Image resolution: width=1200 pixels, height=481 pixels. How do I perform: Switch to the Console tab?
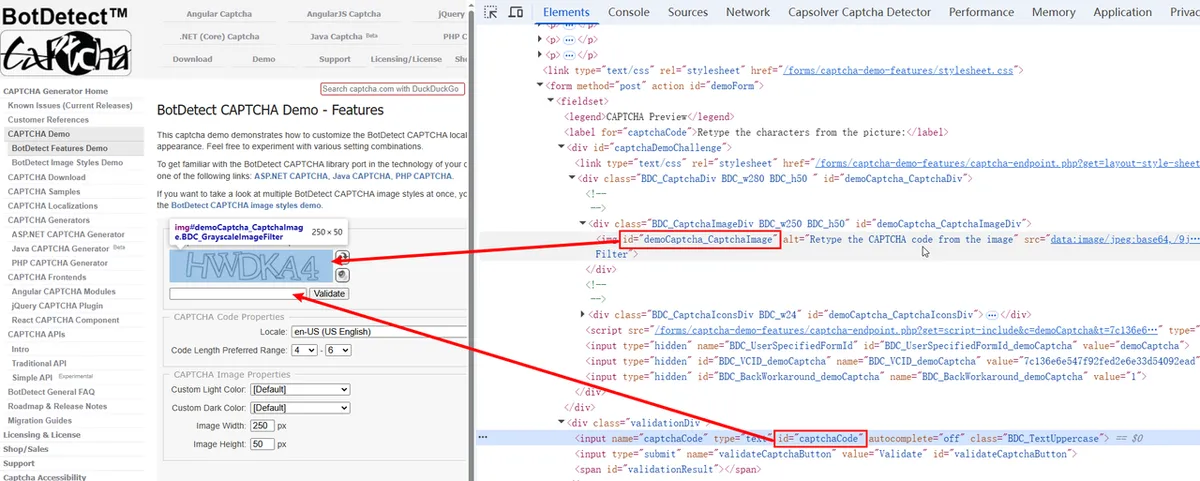click(629, 12)
